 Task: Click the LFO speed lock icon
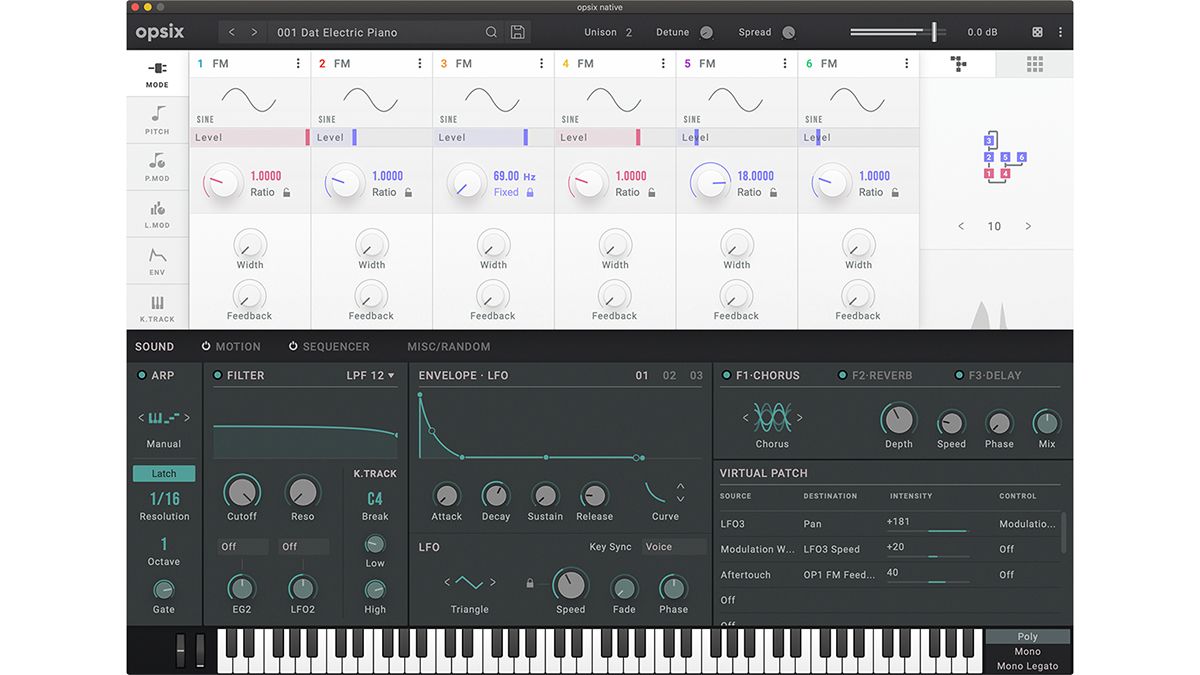(530, 583)
